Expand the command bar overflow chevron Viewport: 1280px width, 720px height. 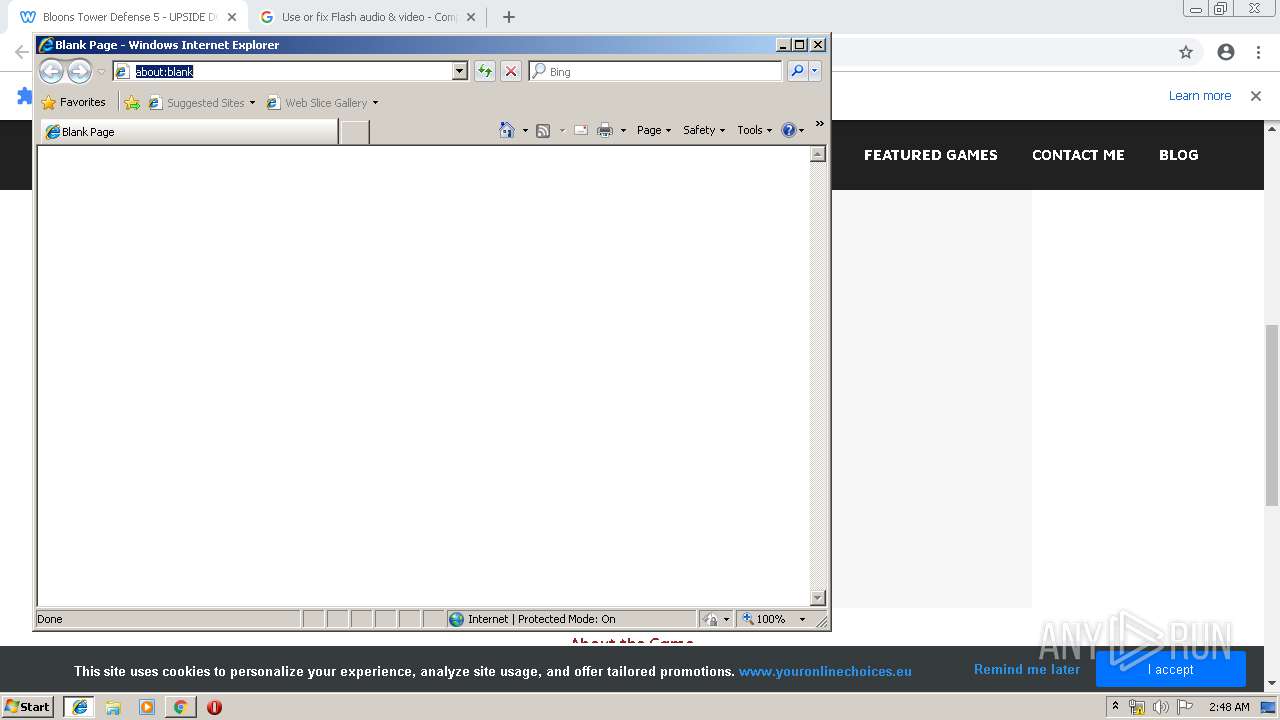820,124
